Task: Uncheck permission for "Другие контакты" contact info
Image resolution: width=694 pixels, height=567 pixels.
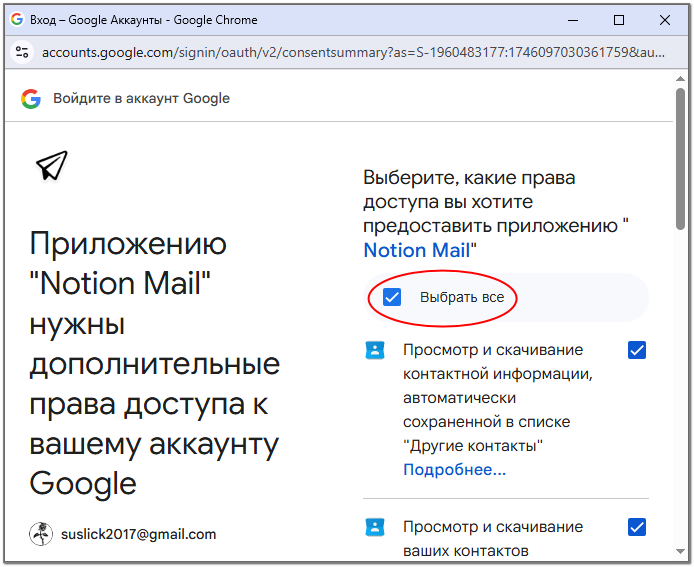Action: [637, 350]
